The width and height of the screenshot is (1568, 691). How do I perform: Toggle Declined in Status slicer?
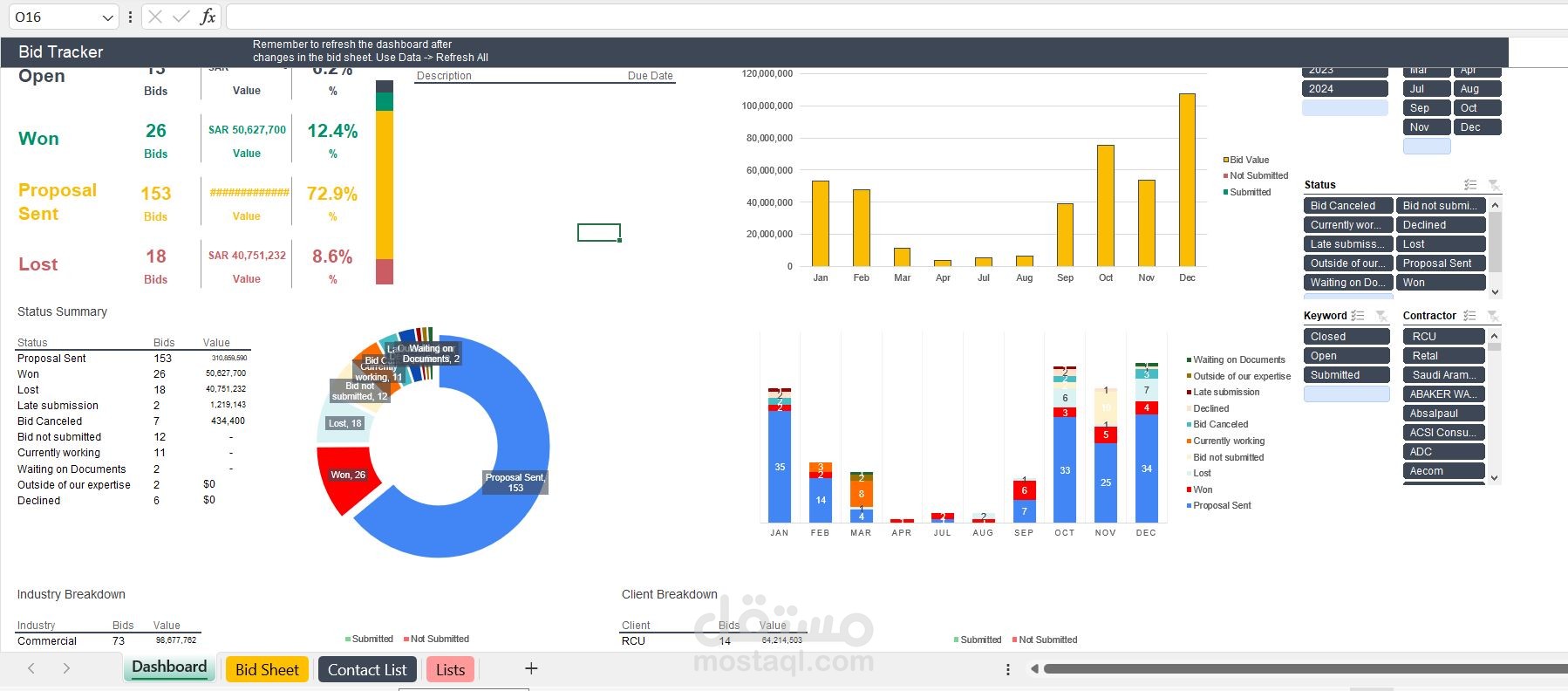pyautogui.click(x=1441, y=225)
